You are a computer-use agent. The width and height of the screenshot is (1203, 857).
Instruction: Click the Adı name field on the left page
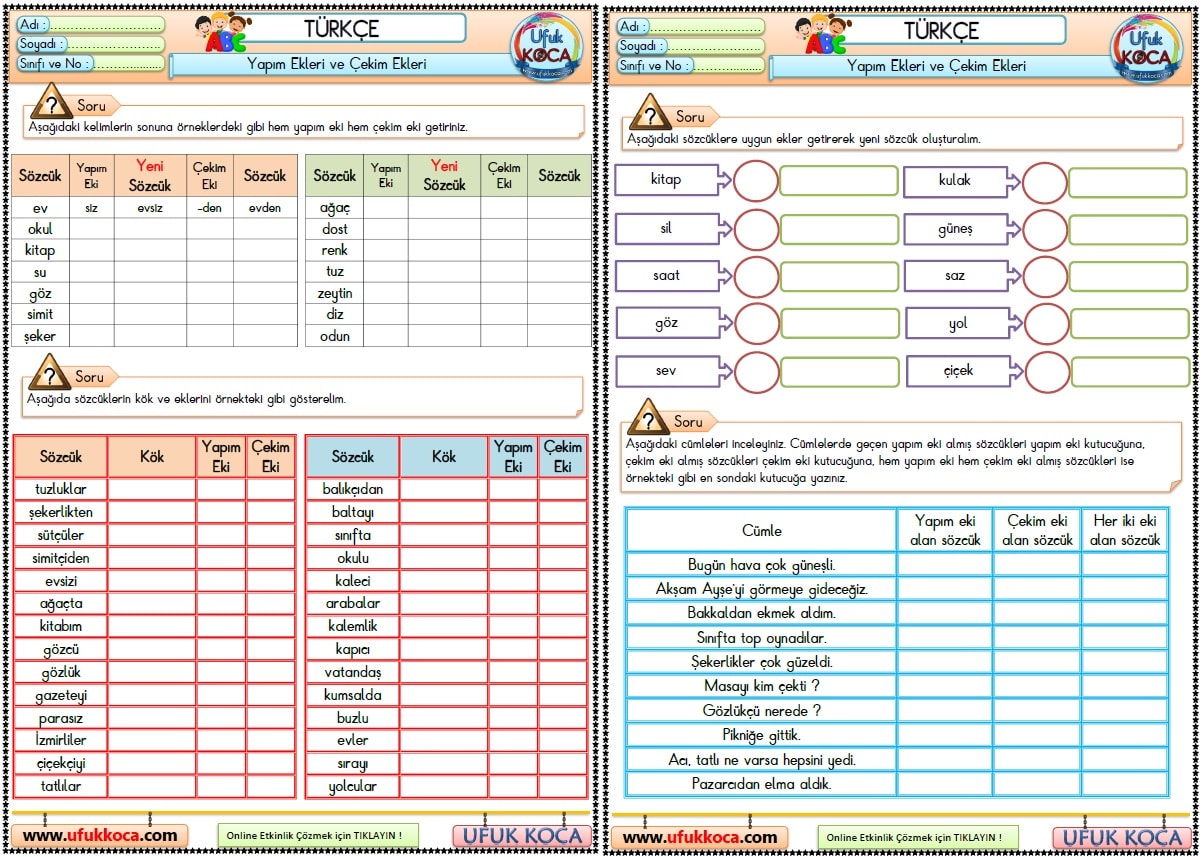click(90, 25)
